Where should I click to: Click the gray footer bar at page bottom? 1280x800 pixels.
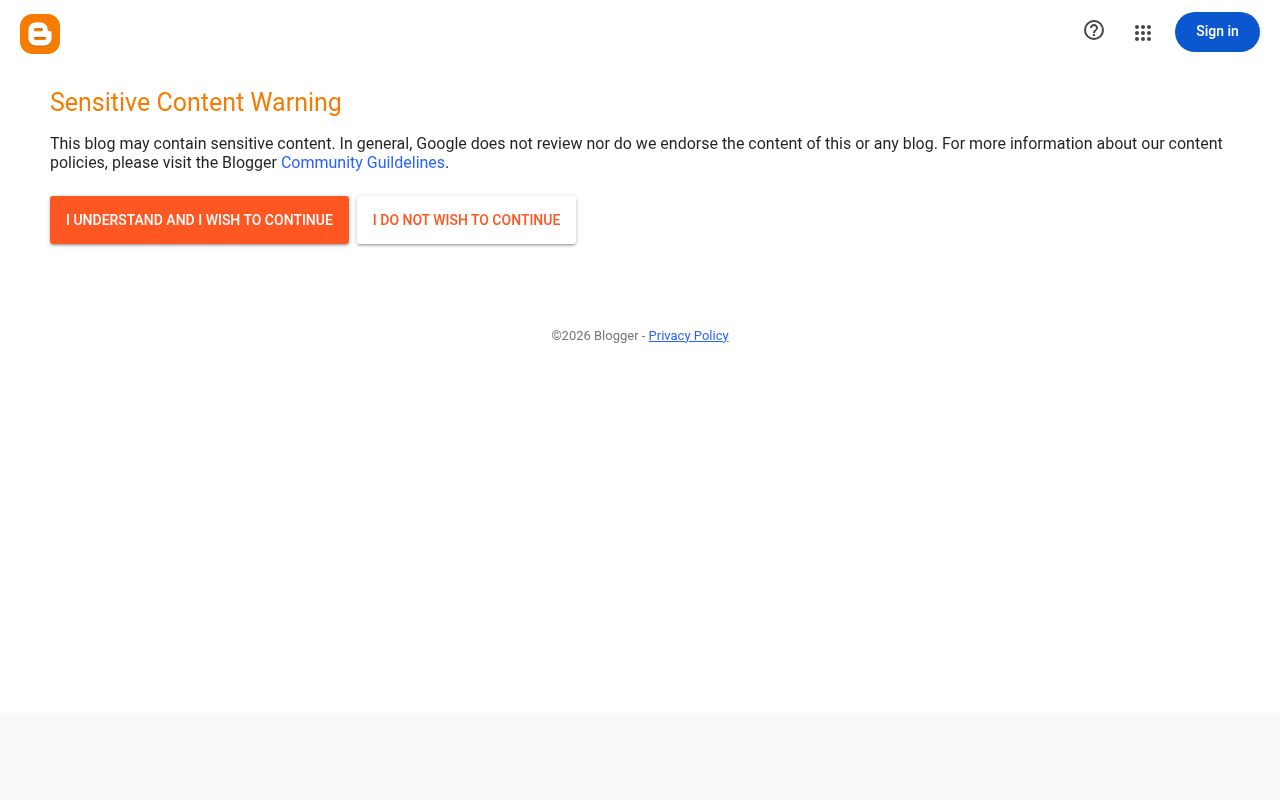click(640, 756)
